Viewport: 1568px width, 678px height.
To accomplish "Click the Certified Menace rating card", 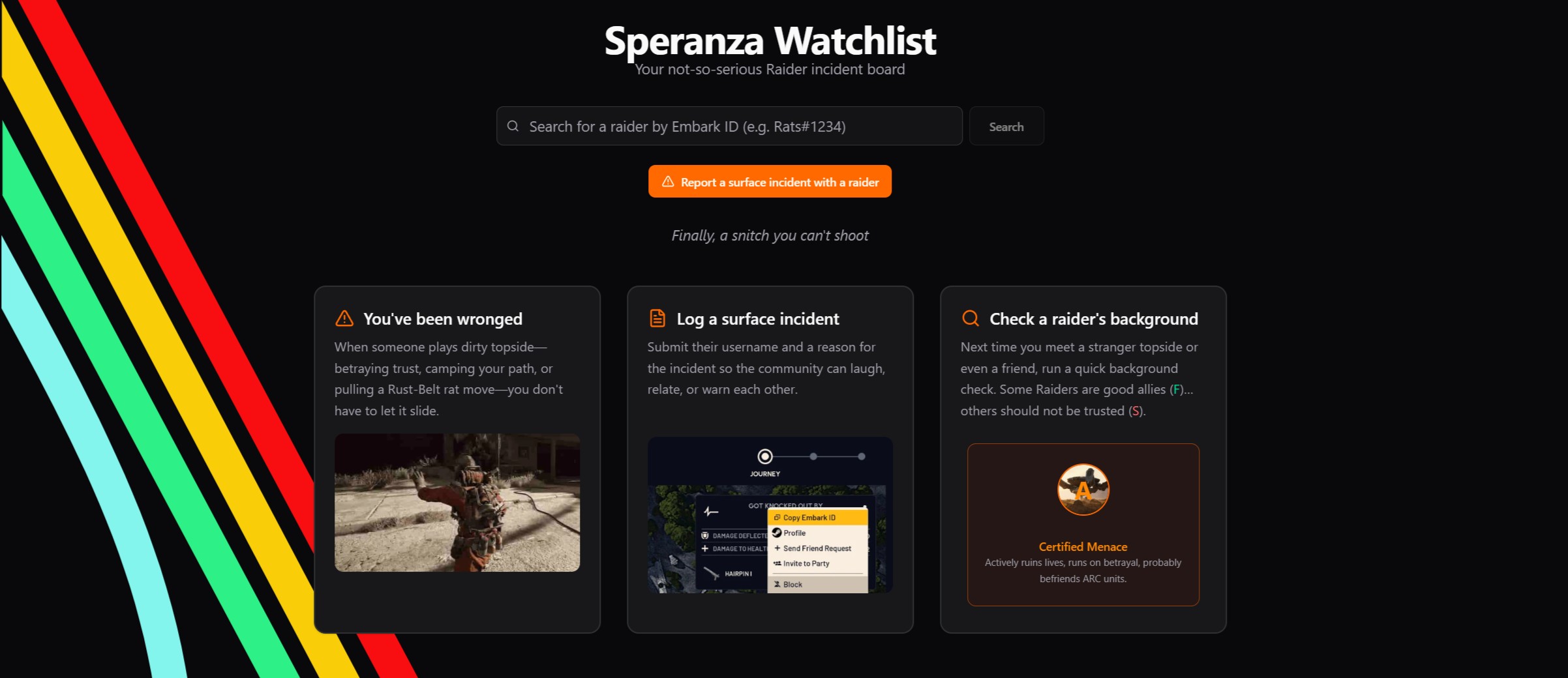I will tap(1083, 525).
